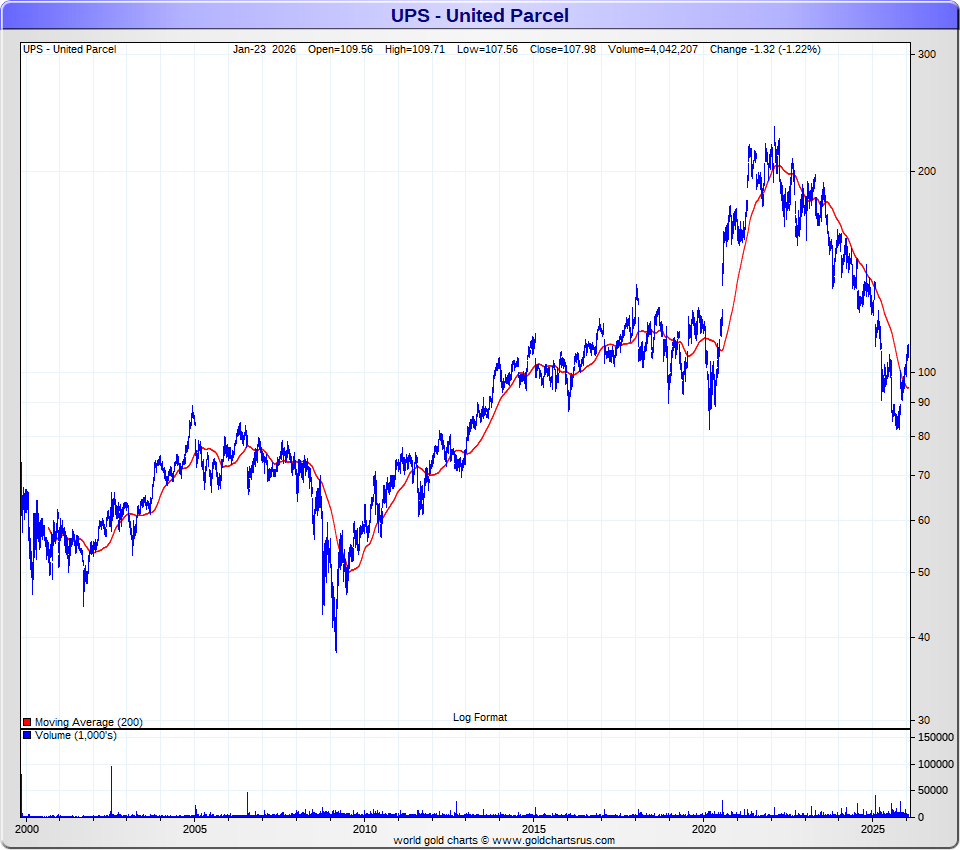
Task: Click the 'High=109.71' value
Action: click(415, 50)
